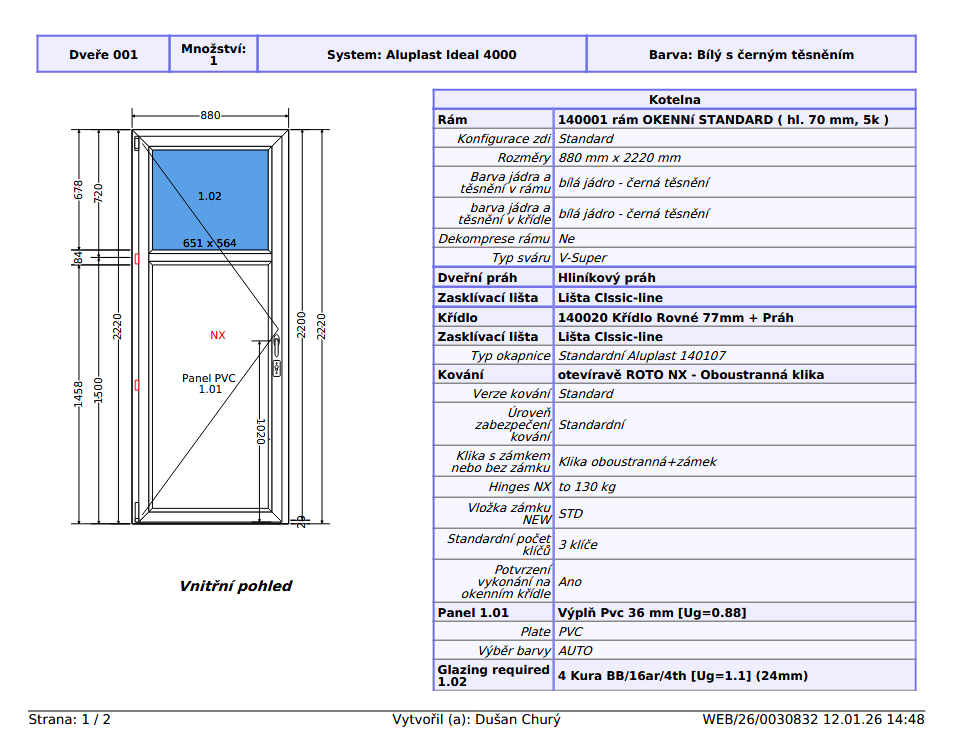Click the red NX hardware label

click(x=218, y=336)
